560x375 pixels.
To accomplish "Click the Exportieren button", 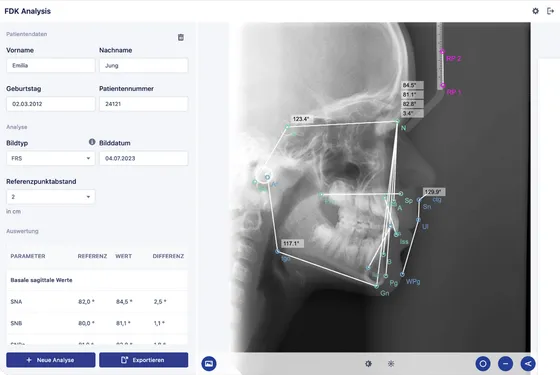I will coord(144,360).
